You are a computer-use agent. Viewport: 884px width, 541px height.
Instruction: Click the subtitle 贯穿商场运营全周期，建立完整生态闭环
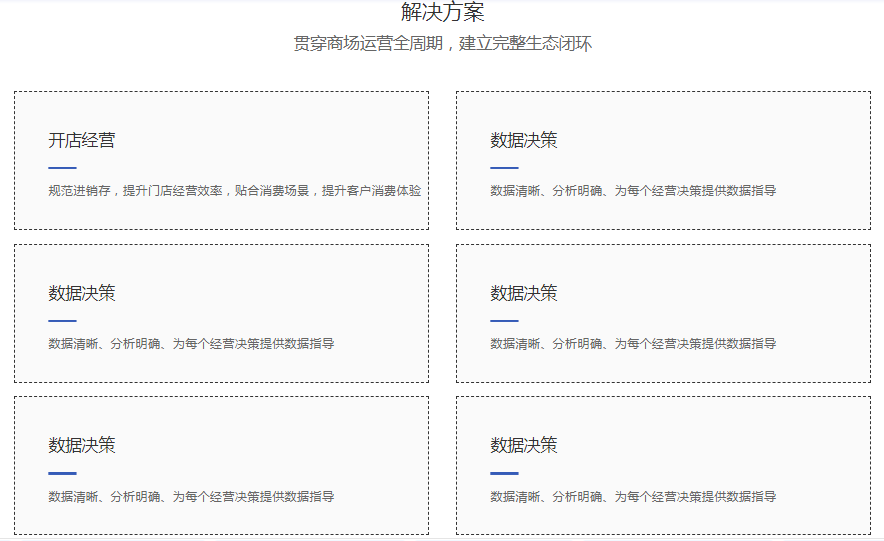tap(443, 43)
